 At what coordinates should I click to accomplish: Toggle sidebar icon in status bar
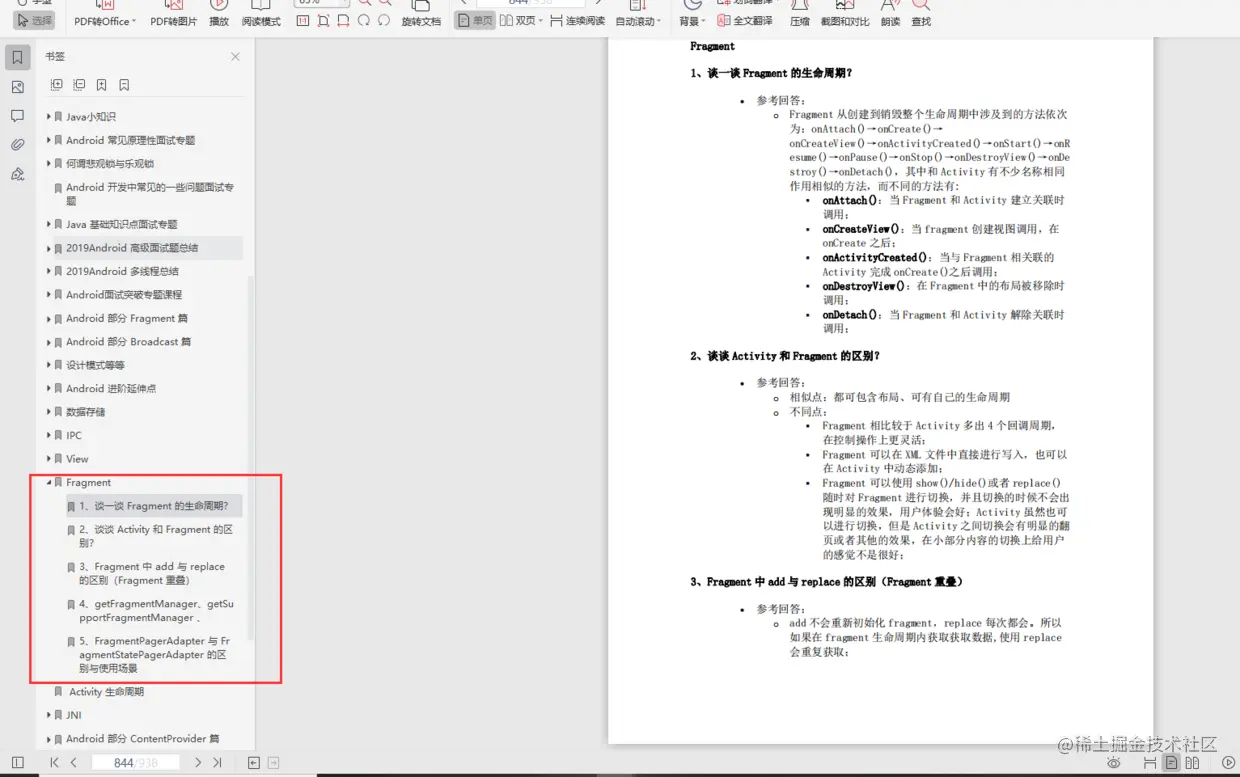(x=17, y=763)
